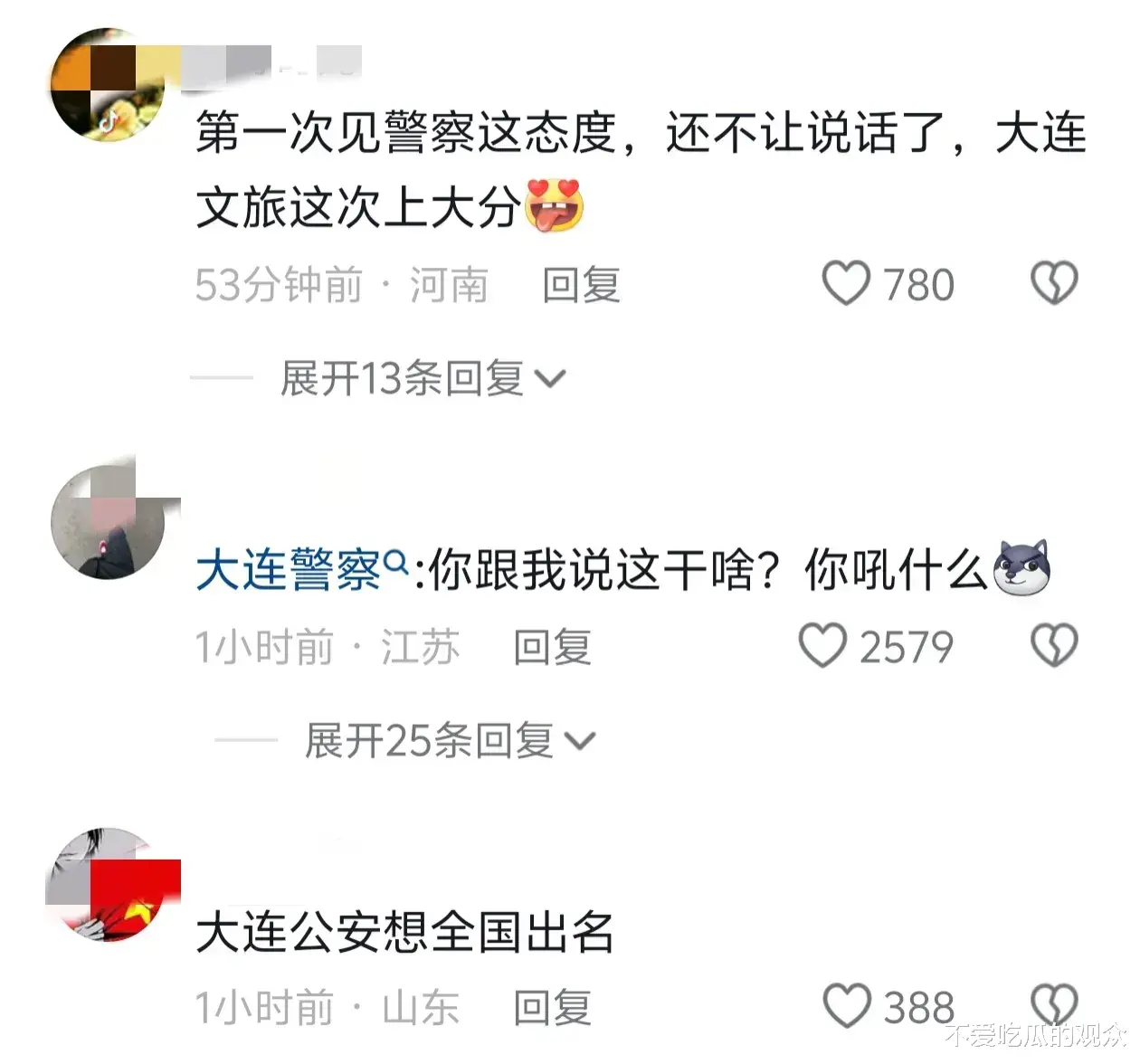Reply to the 河南 comment
The height and width of the screenshot is (1064, 1140).
[x=581, y=285]
